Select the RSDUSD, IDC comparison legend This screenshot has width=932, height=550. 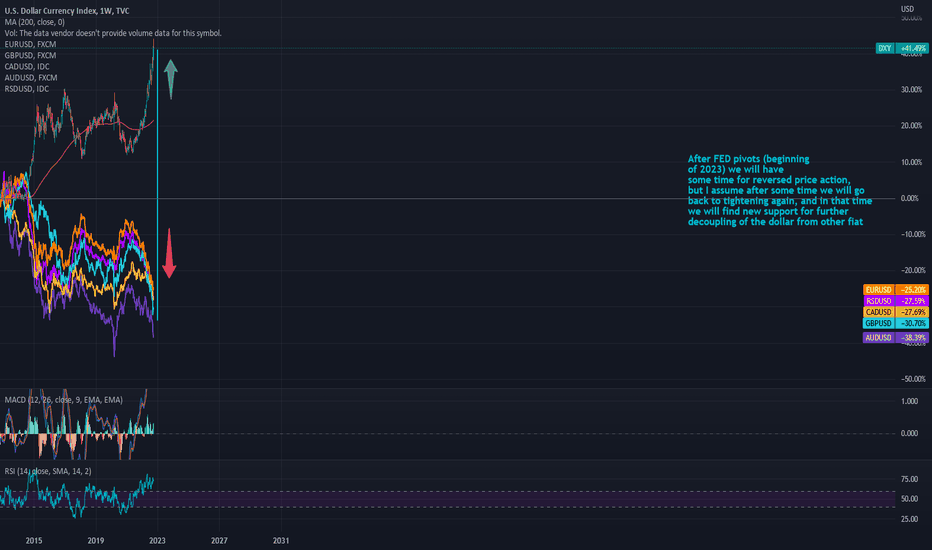pyautogui.click(x=27, y=89)
